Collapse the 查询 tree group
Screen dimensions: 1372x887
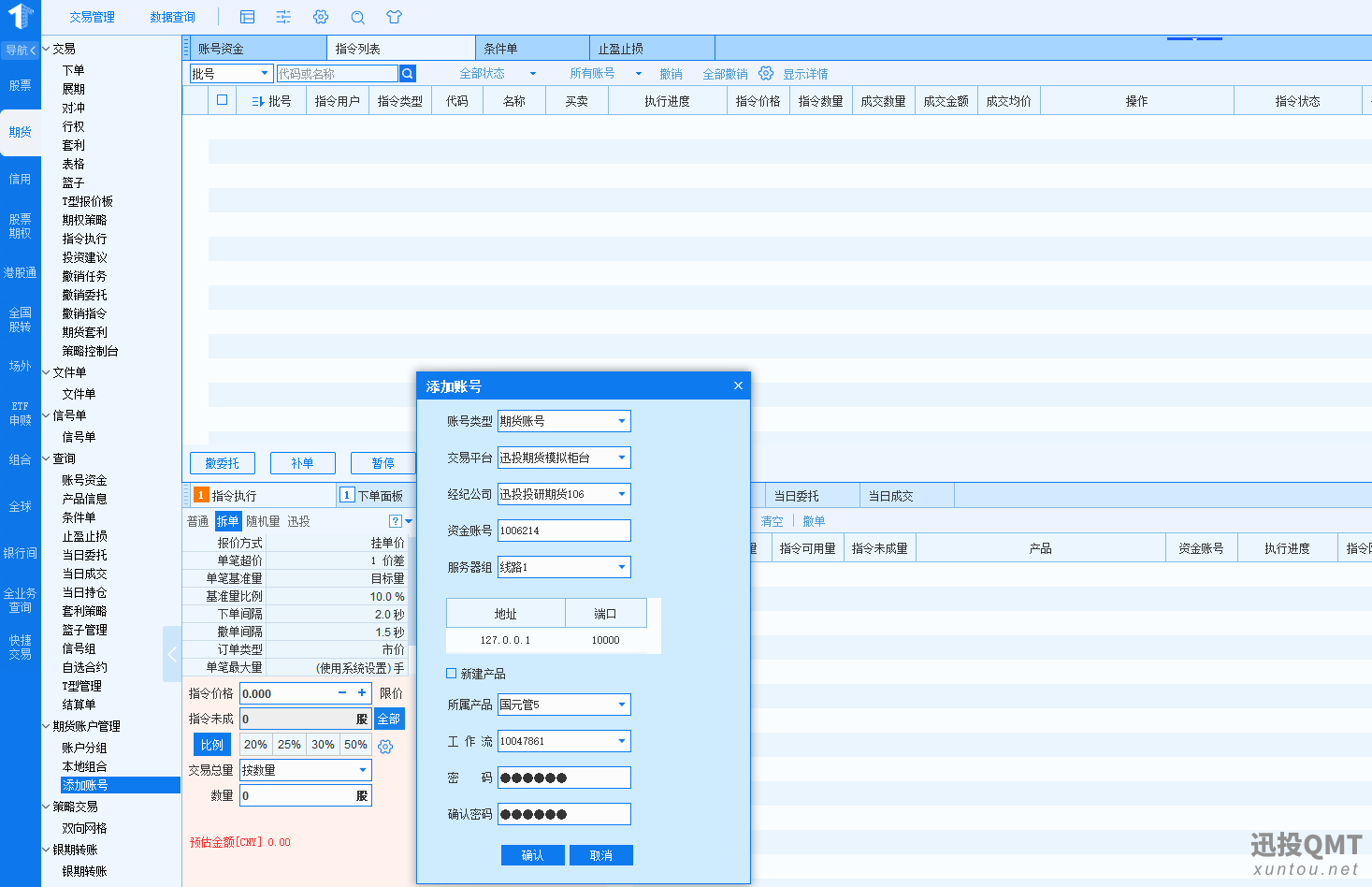pos(47,458)
